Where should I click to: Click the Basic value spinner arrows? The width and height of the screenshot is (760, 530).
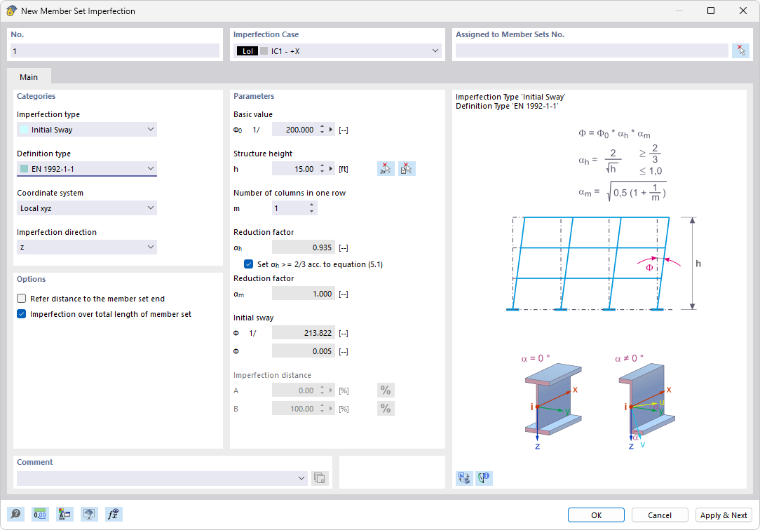(x=322, y=130)
